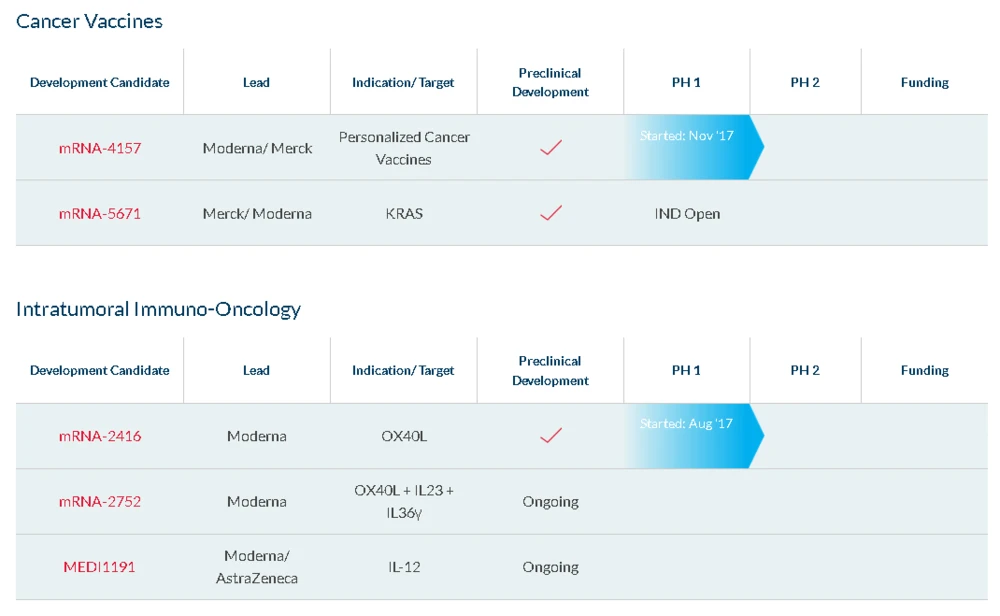The image size is (1000, 616).
Task: Click the IL-12 indication cell
Action: tap(404, 567)
